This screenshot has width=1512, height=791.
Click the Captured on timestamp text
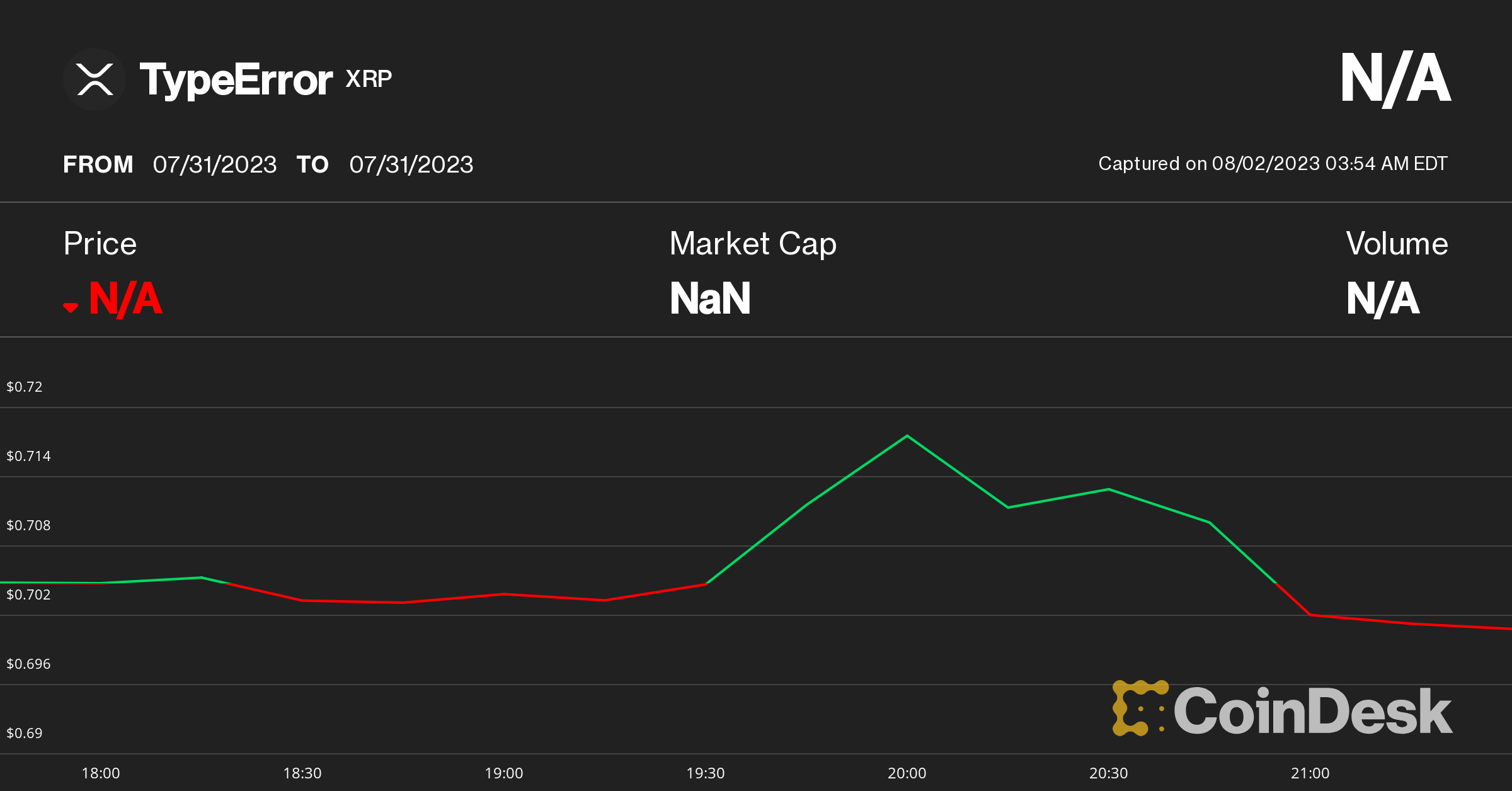tap(1273, 164)
